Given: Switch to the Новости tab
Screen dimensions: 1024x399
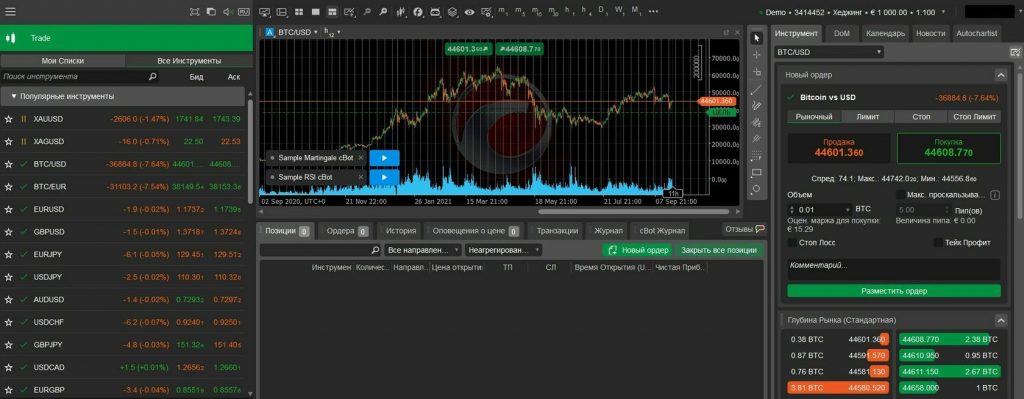Looking at the screenshot, I should pos(930,33).
